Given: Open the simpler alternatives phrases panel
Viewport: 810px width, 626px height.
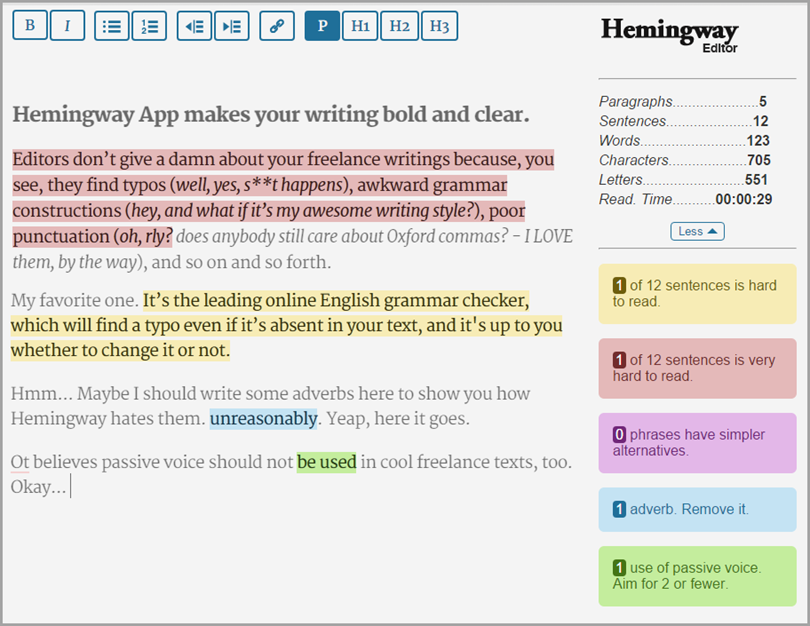Looking at the screenshot, I should [x=697, y=443].
